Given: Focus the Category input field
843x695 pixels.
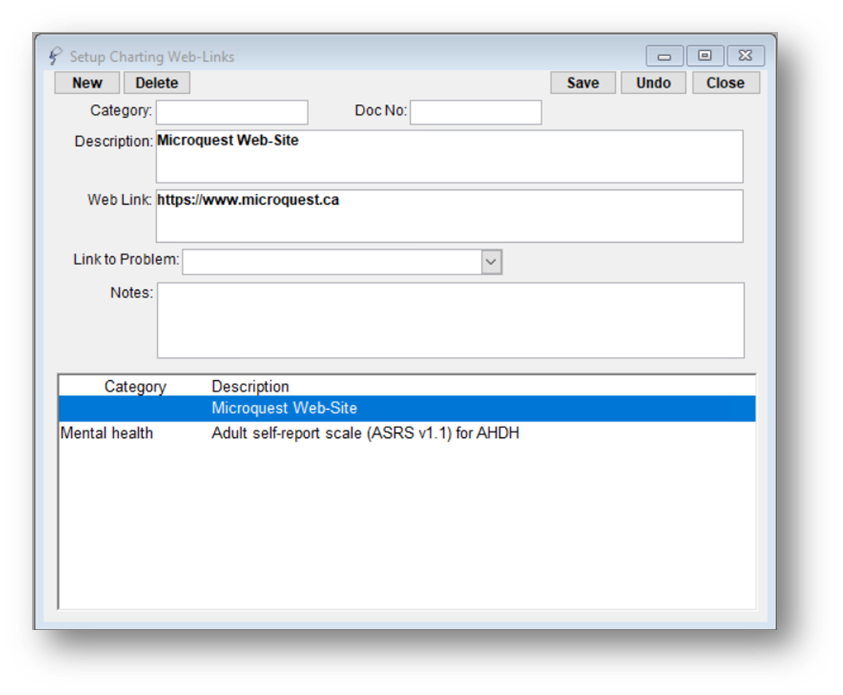Looking at the screenshot, I should [x=232, y=112].
